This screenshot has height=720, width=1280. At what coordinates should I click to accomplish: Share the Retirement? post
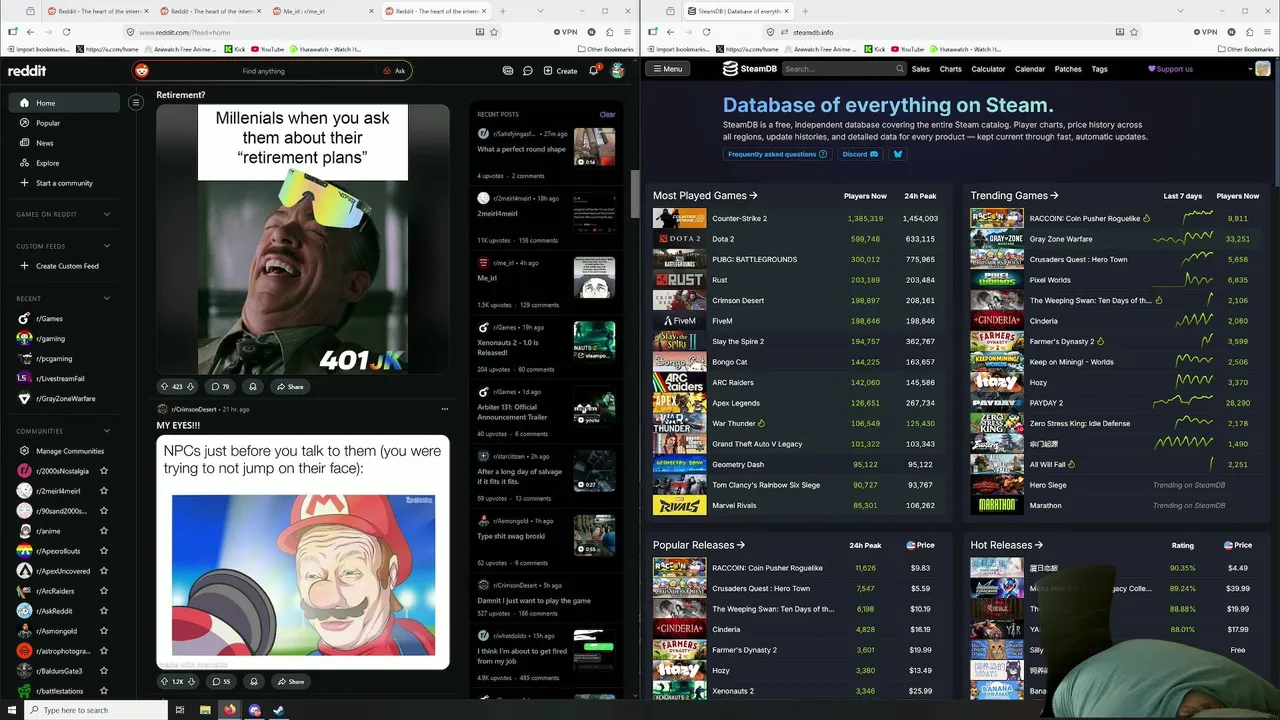click(290, 387)
